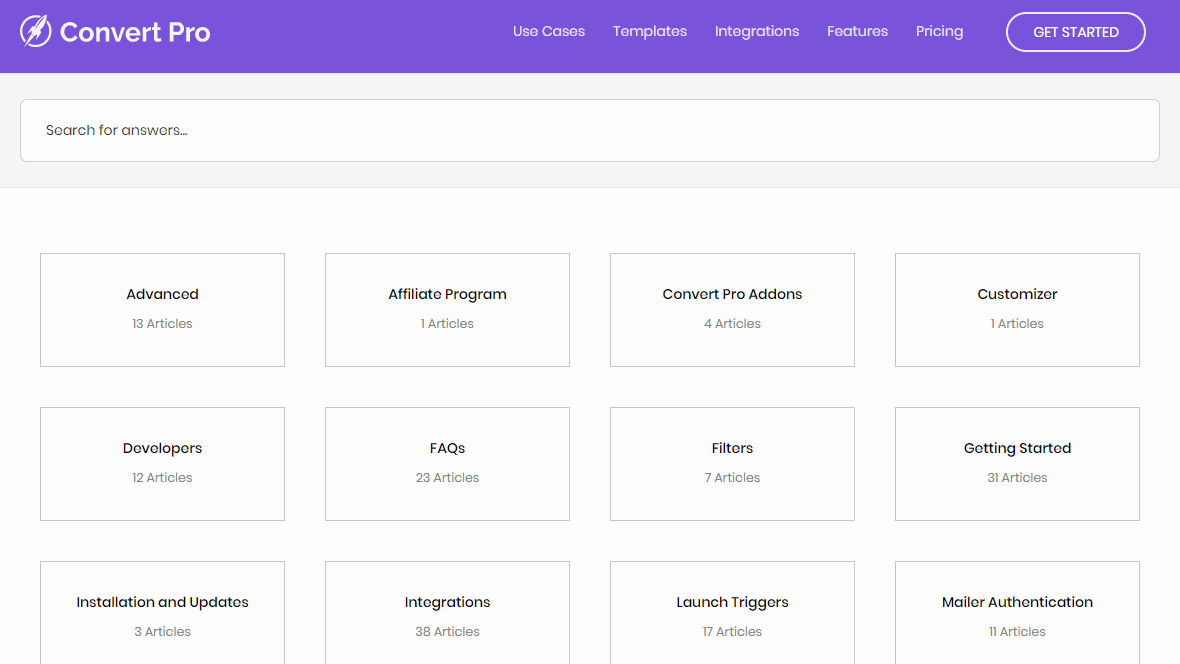
Task: Click the '4 Articles' count text
Action: click(x=732, y=324)
